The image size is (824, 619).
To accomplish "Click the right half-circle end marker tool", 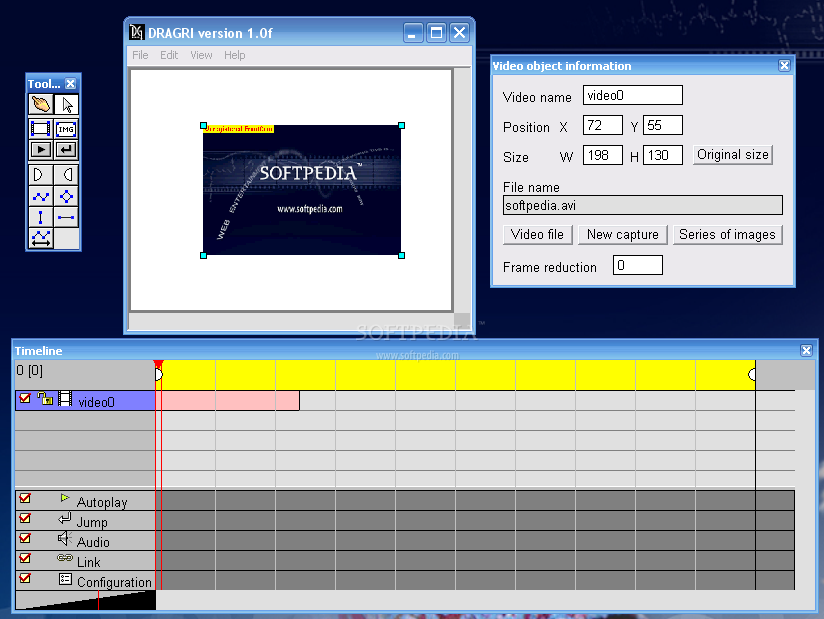I will [x=66, y=174].
